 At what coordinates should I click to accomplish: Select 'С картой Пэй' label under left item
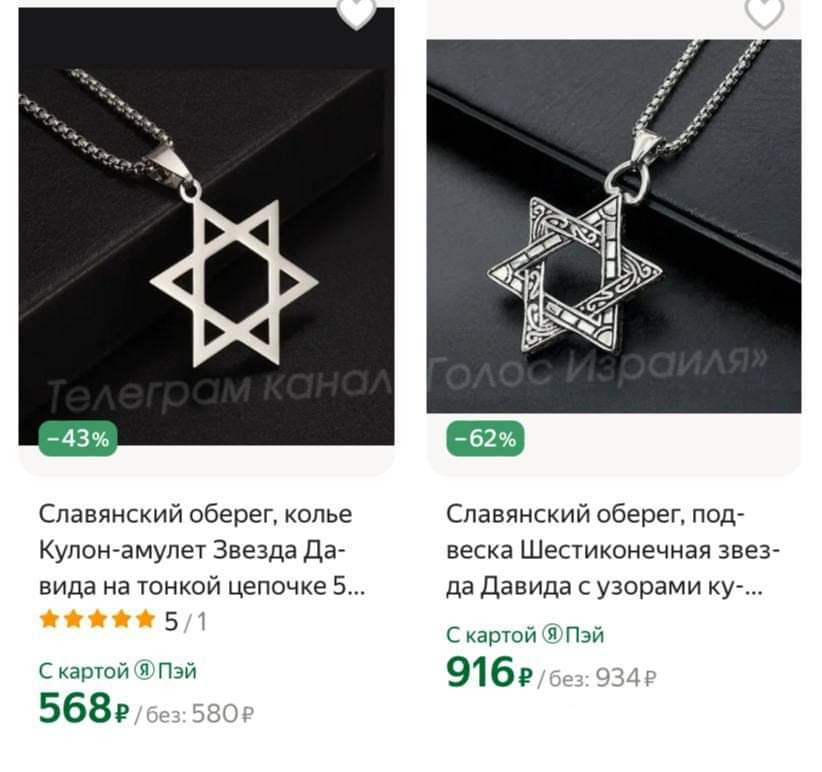point(118,671)
